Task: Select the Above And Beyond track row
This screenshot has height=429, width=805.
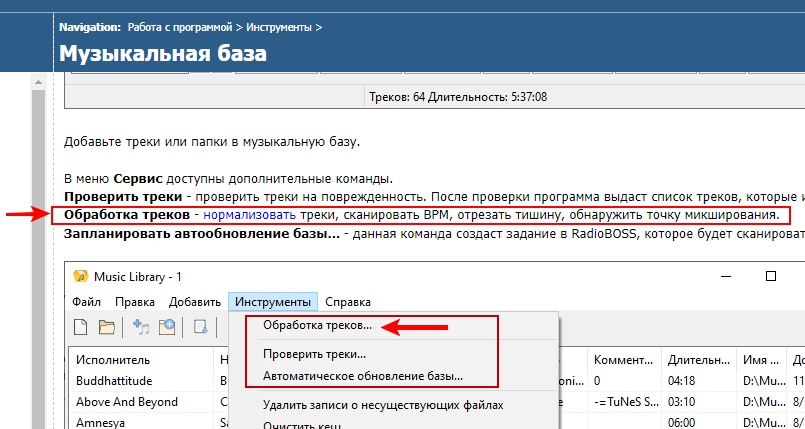Action: [x=127, y=401]
